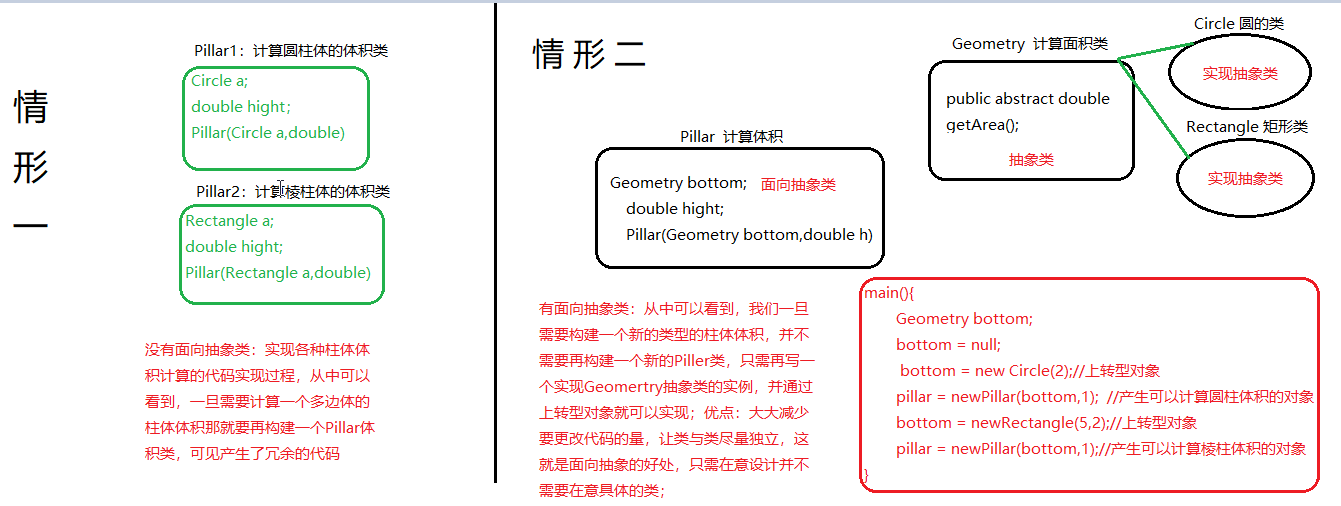Click the green text 'Circle a;'
The height and width of the screenshot is (506, 1341).
(220, 81)
